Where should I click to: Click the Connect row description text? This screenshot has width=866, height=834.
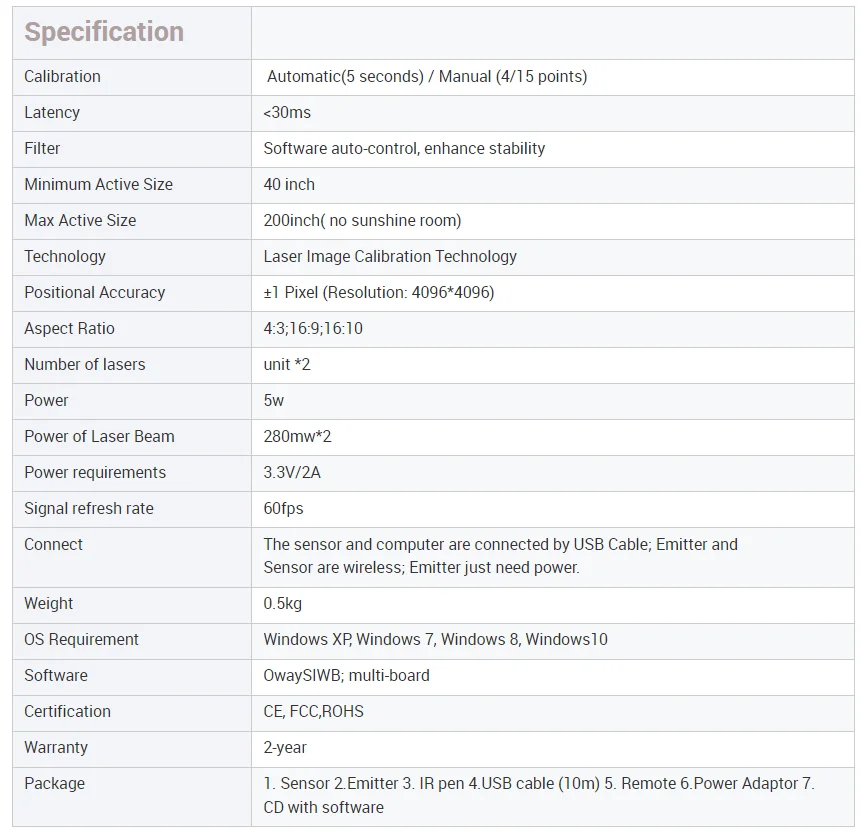500,556
